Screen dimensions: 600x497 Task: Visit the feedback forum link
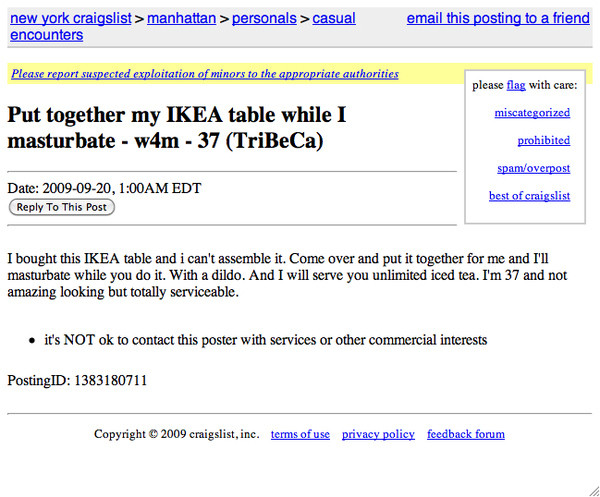pos(466,434)
